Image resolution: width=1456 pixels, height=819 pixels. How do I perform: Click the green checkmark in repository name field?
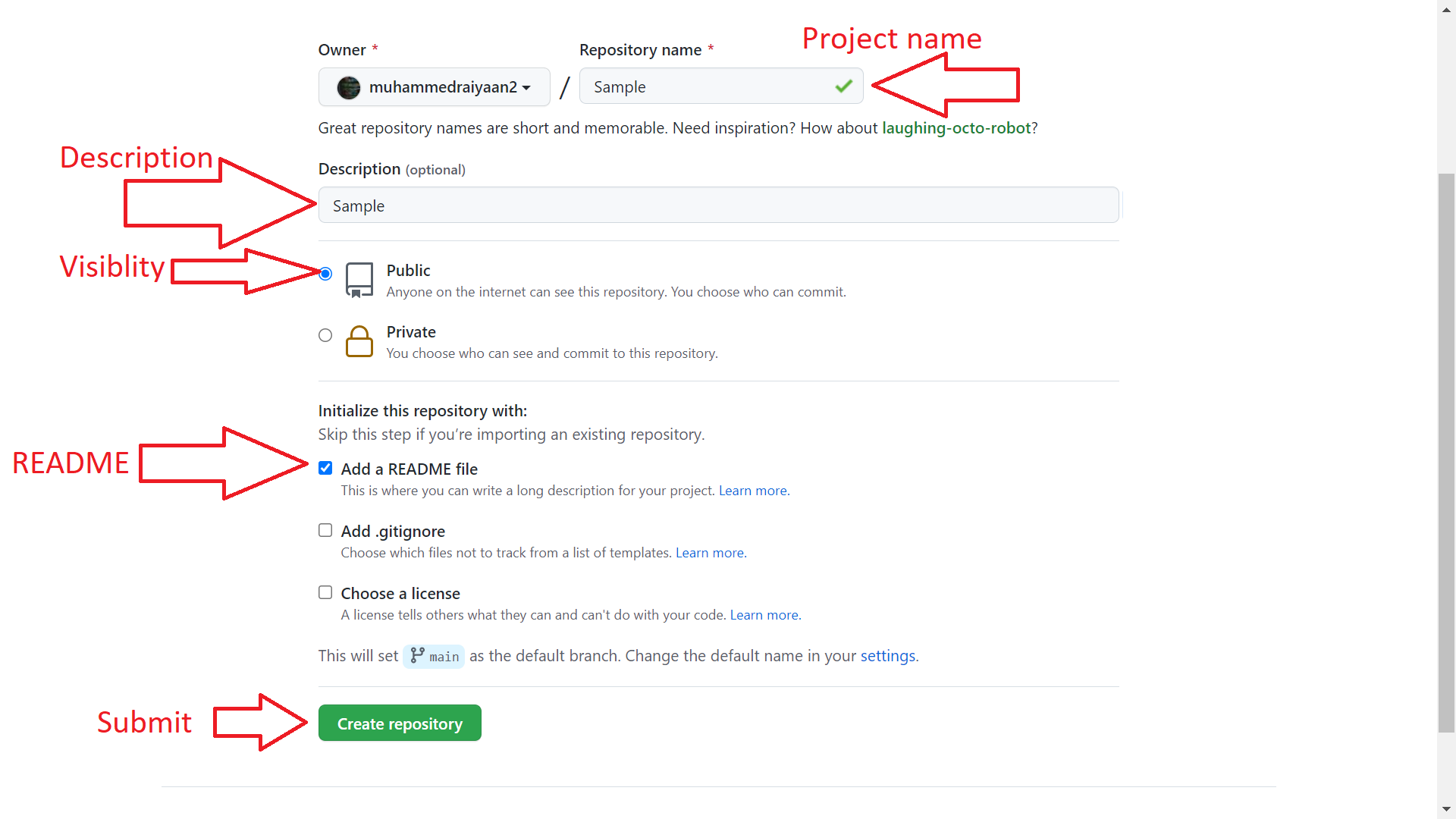click(843, 86)
